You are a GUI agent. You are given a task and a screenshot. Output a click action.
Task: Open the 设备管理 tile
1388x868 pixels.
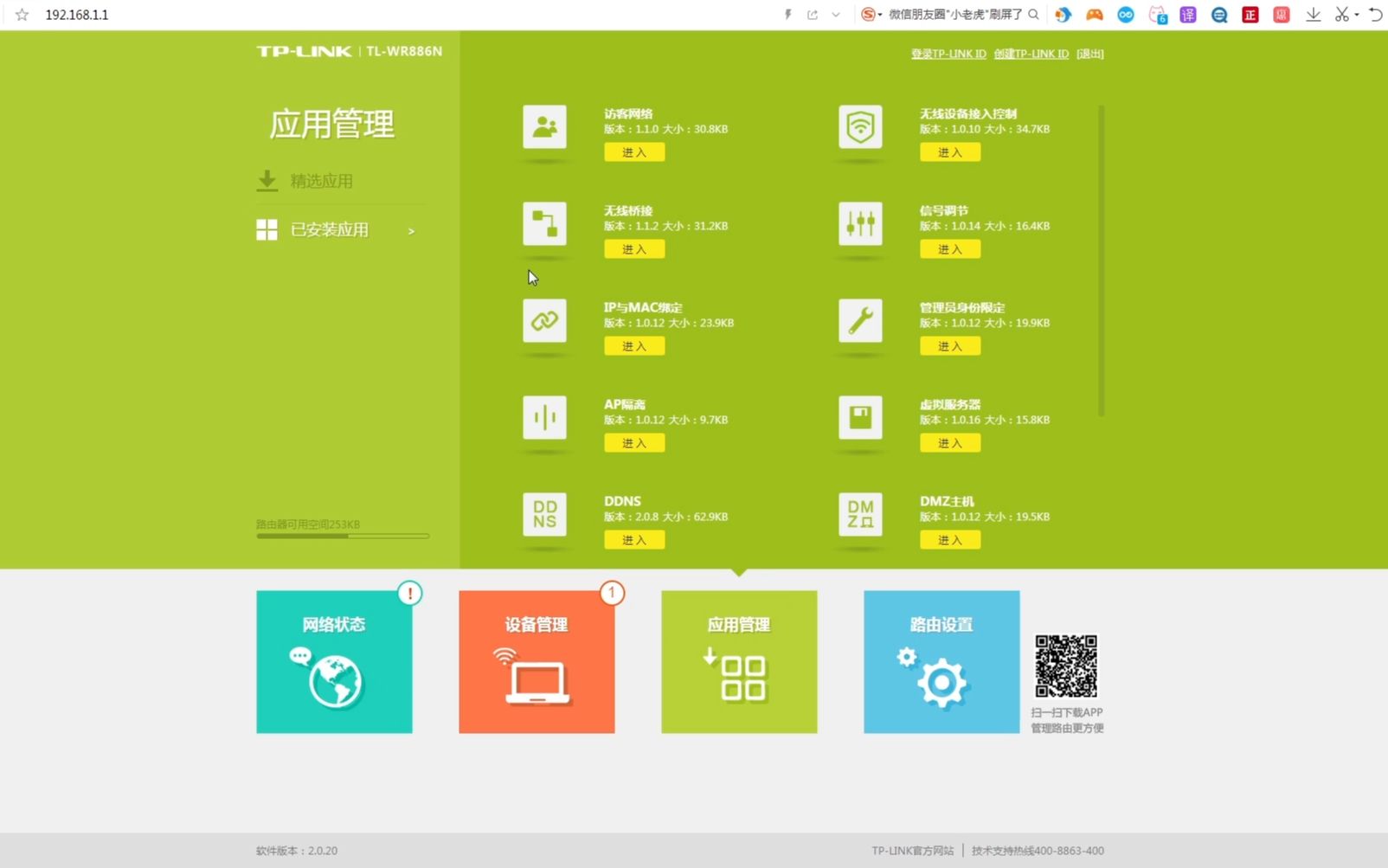[x=537, y=662]
